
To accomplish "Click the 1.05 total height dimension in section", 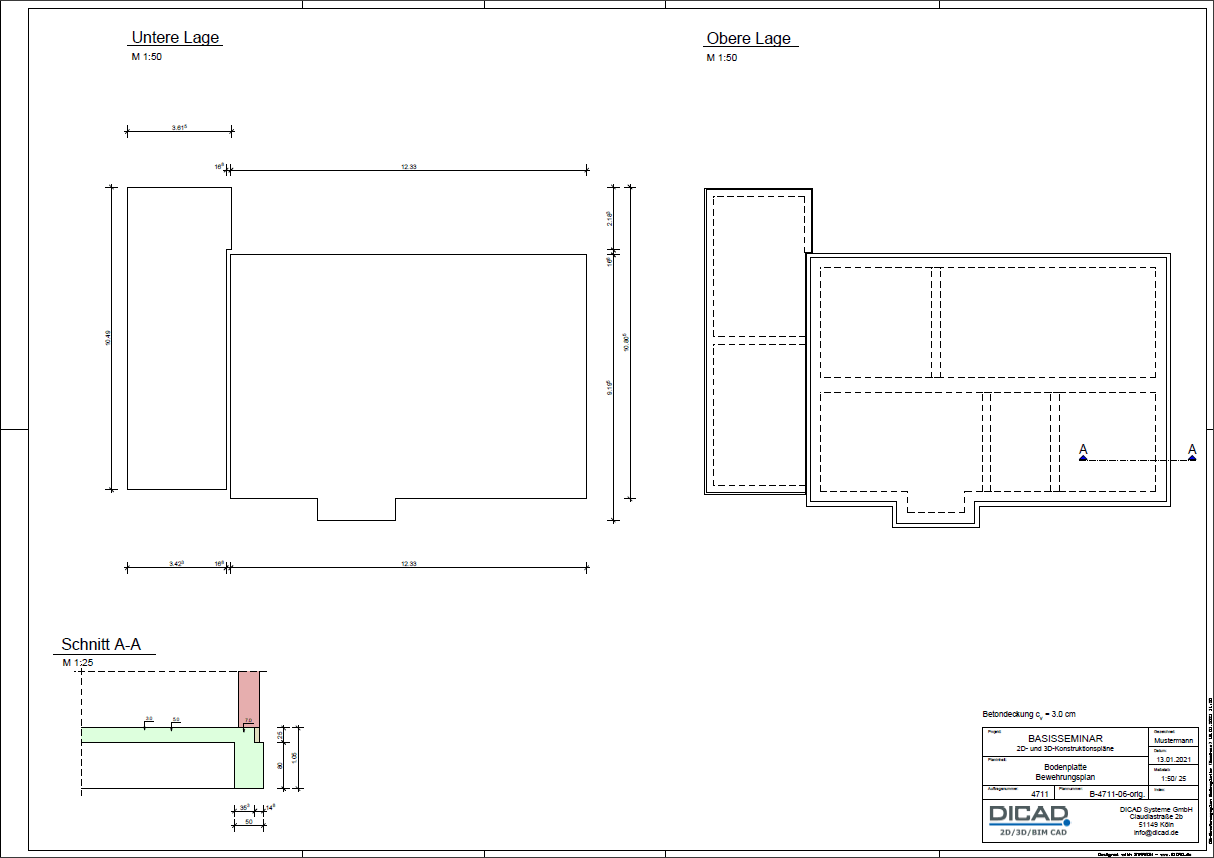I will click(x=295, y=757).
